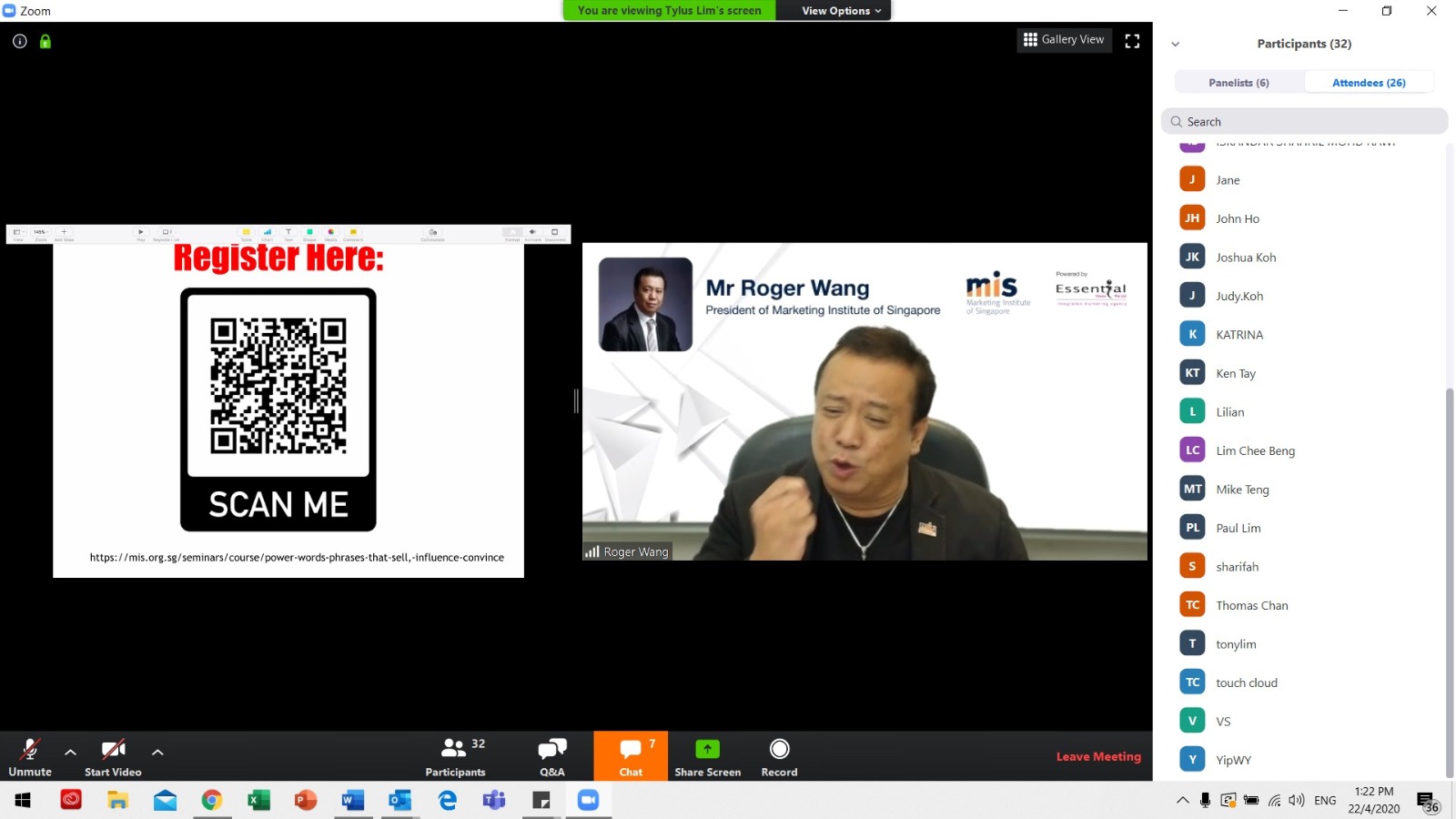Image resolution: width=1456 pixels, height=819 pixels.
Task: Open the Windows Start menu
Action: [23, 800]
